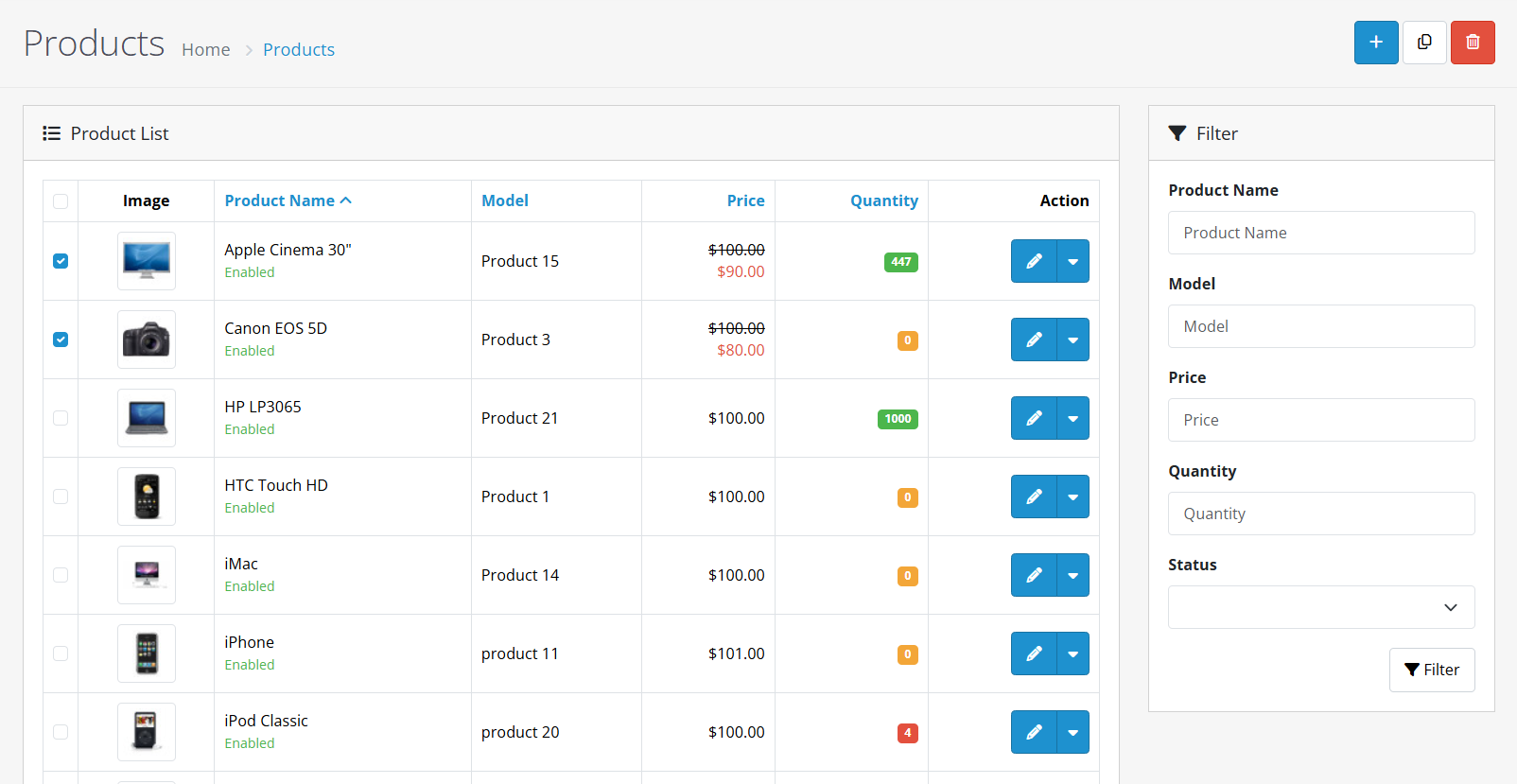1517x784 pixels.
Task: Tick the iPod Classic row checkbox
Action: 61,732
